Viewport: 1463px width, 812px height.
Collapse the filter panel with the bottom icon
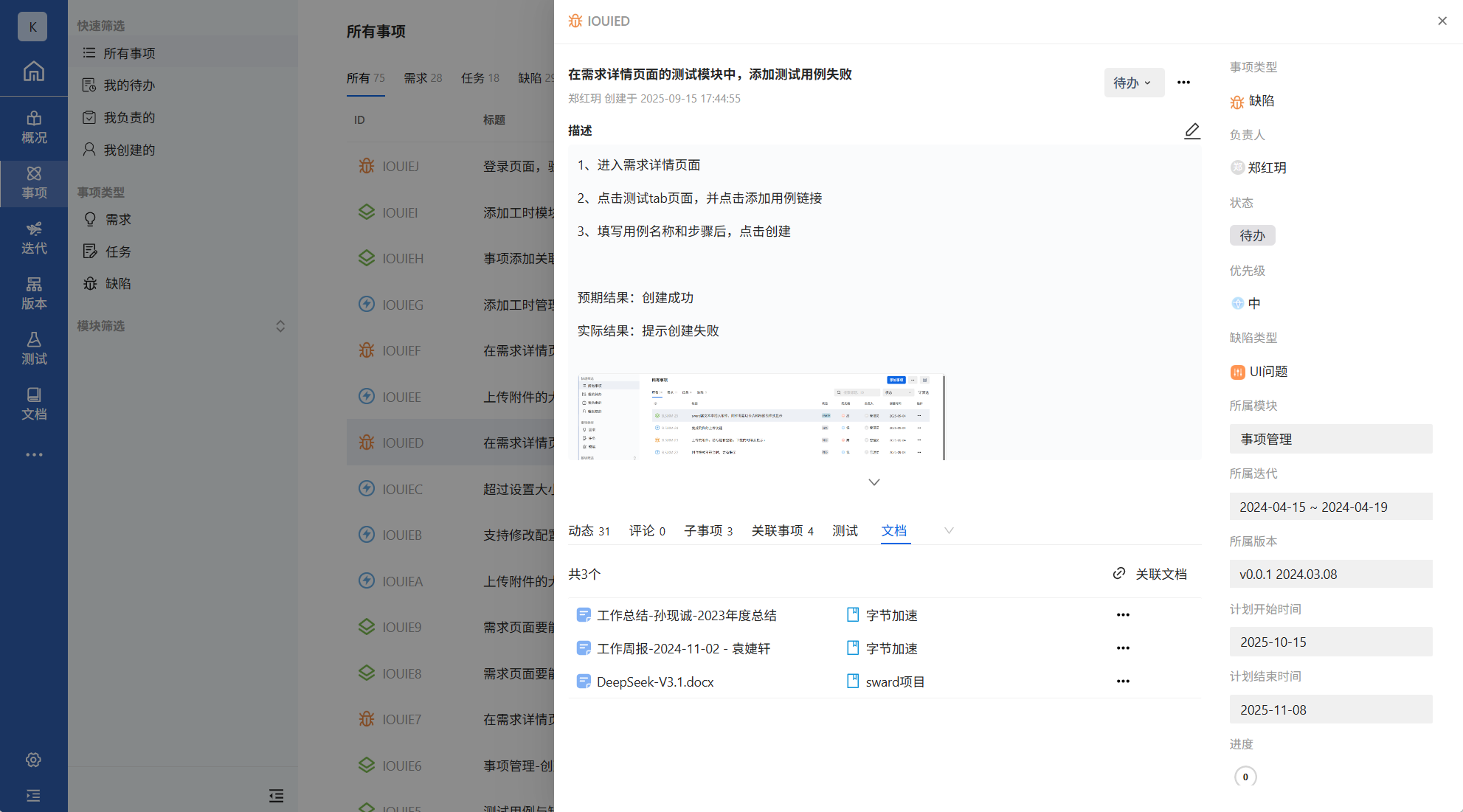(276, 795)
